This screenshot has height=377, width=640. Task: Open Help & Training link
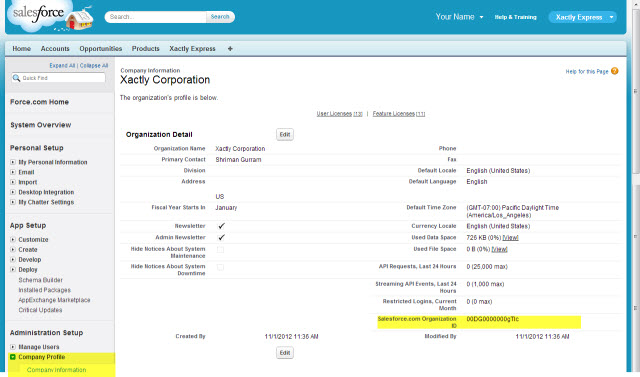pos(516,17)
